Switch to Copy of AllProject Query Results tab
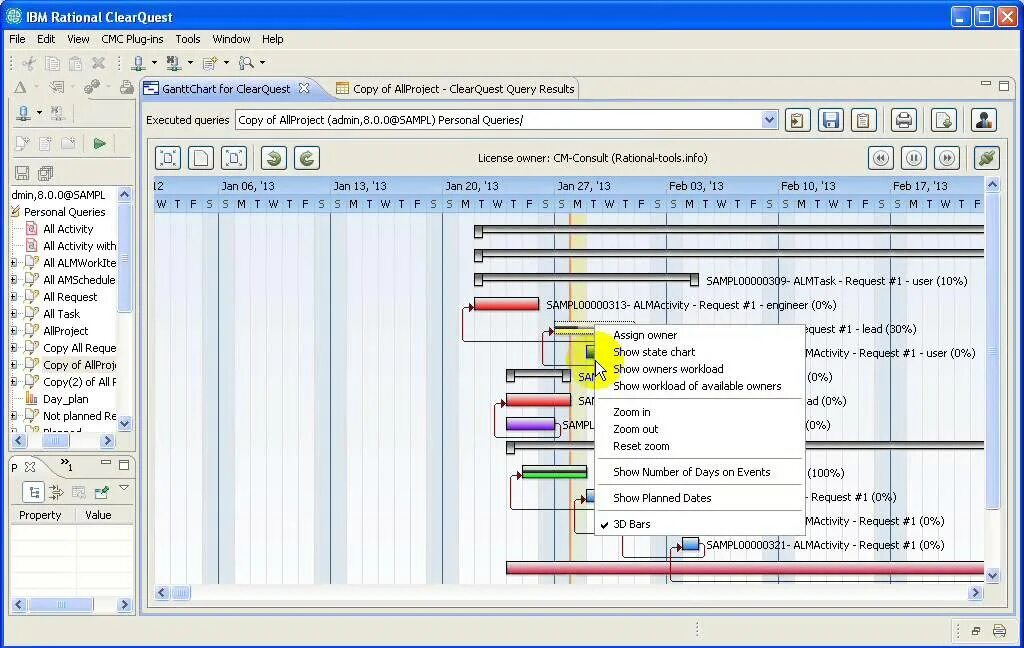Viewport: 1024px width, 648px height. coord(455,89)
